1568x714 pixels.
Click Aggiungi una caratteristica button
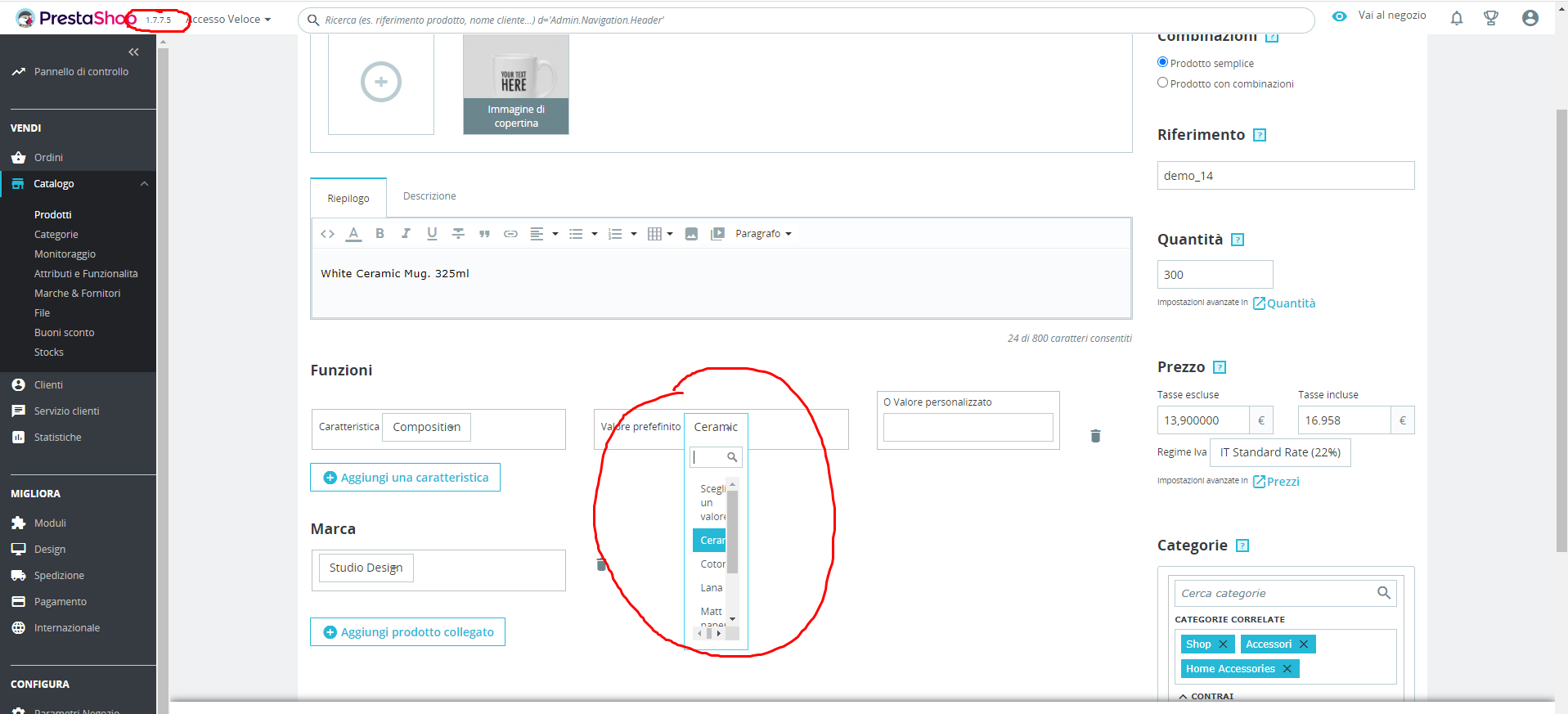405,478
